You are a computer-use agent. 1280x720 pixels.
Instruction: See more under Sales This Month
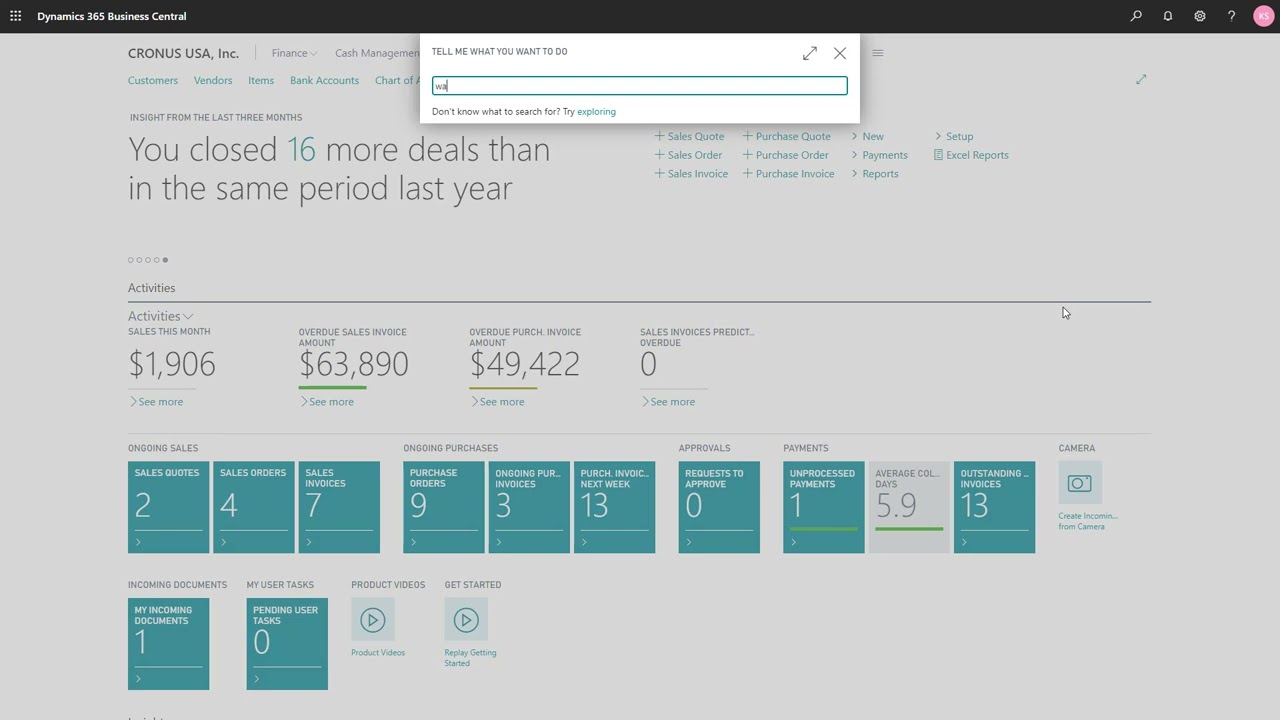tap(156, 402)
